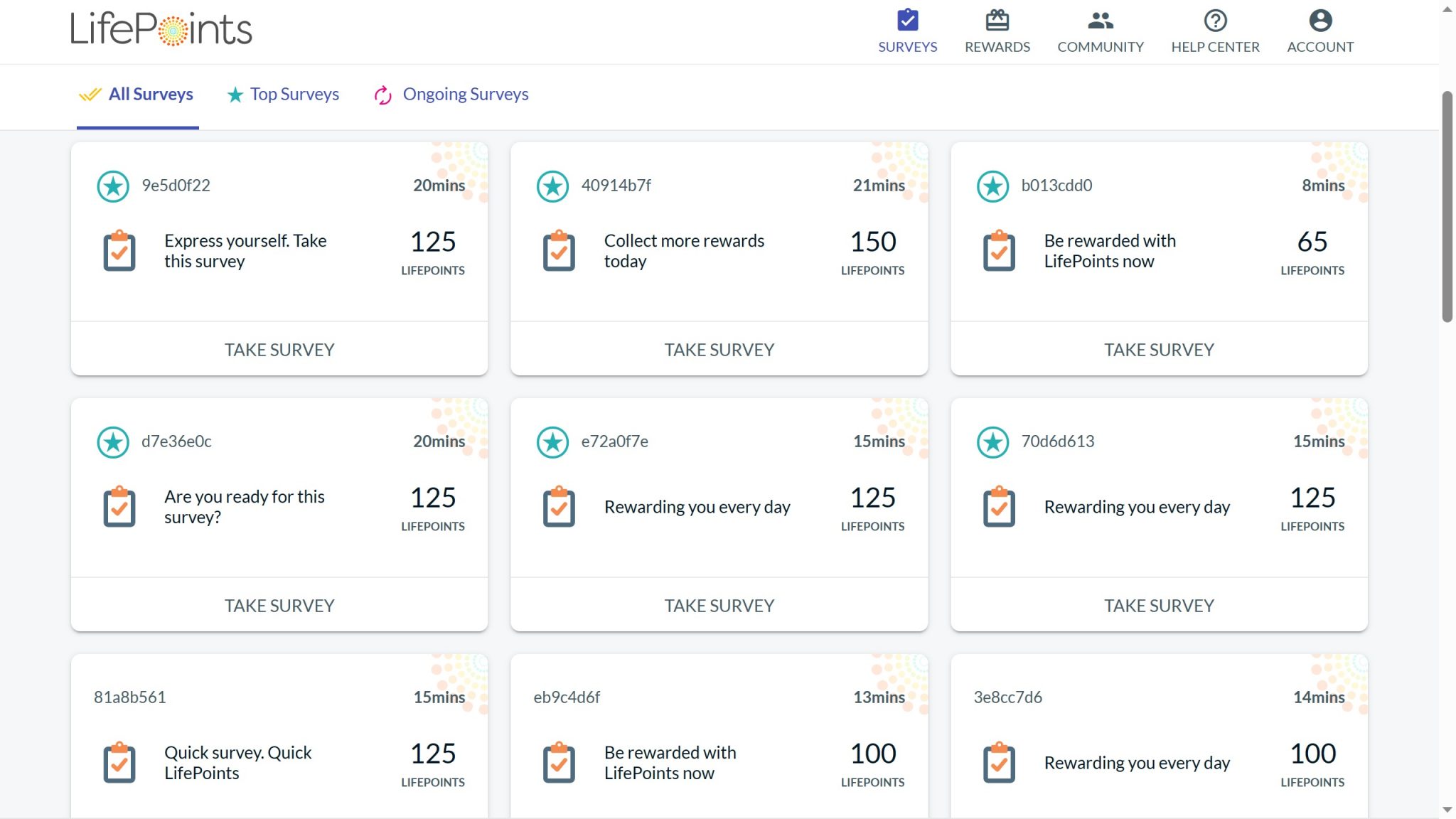Click 'Quick survey. Quick LifePoints' text

[237, 763]
